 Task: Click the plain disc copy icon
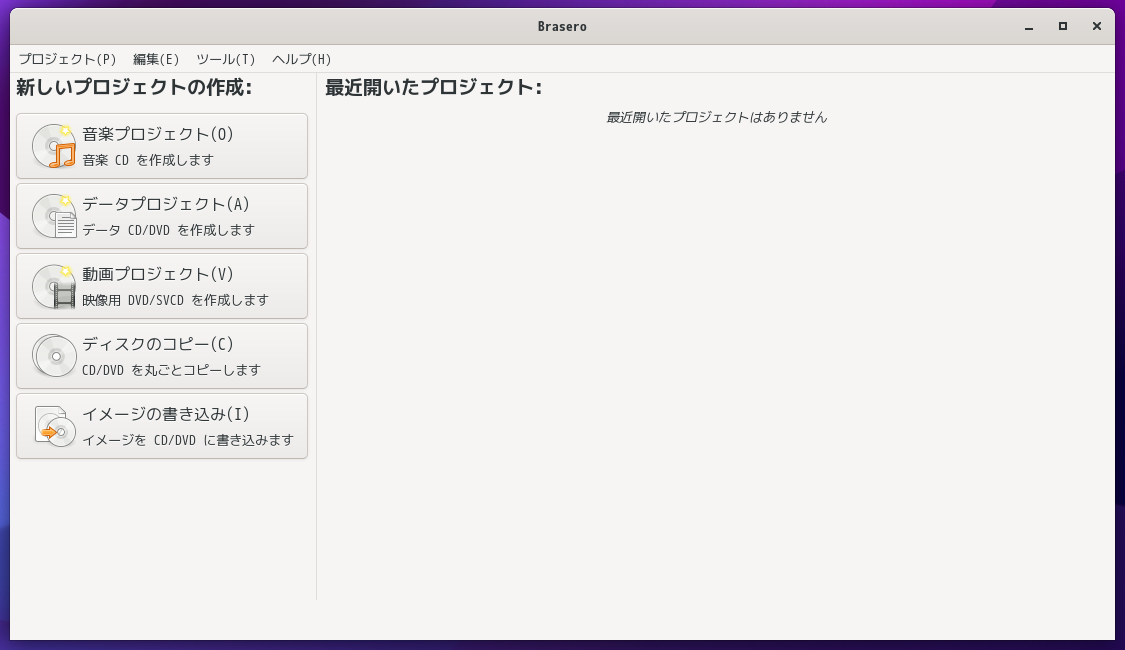[54, 356]
